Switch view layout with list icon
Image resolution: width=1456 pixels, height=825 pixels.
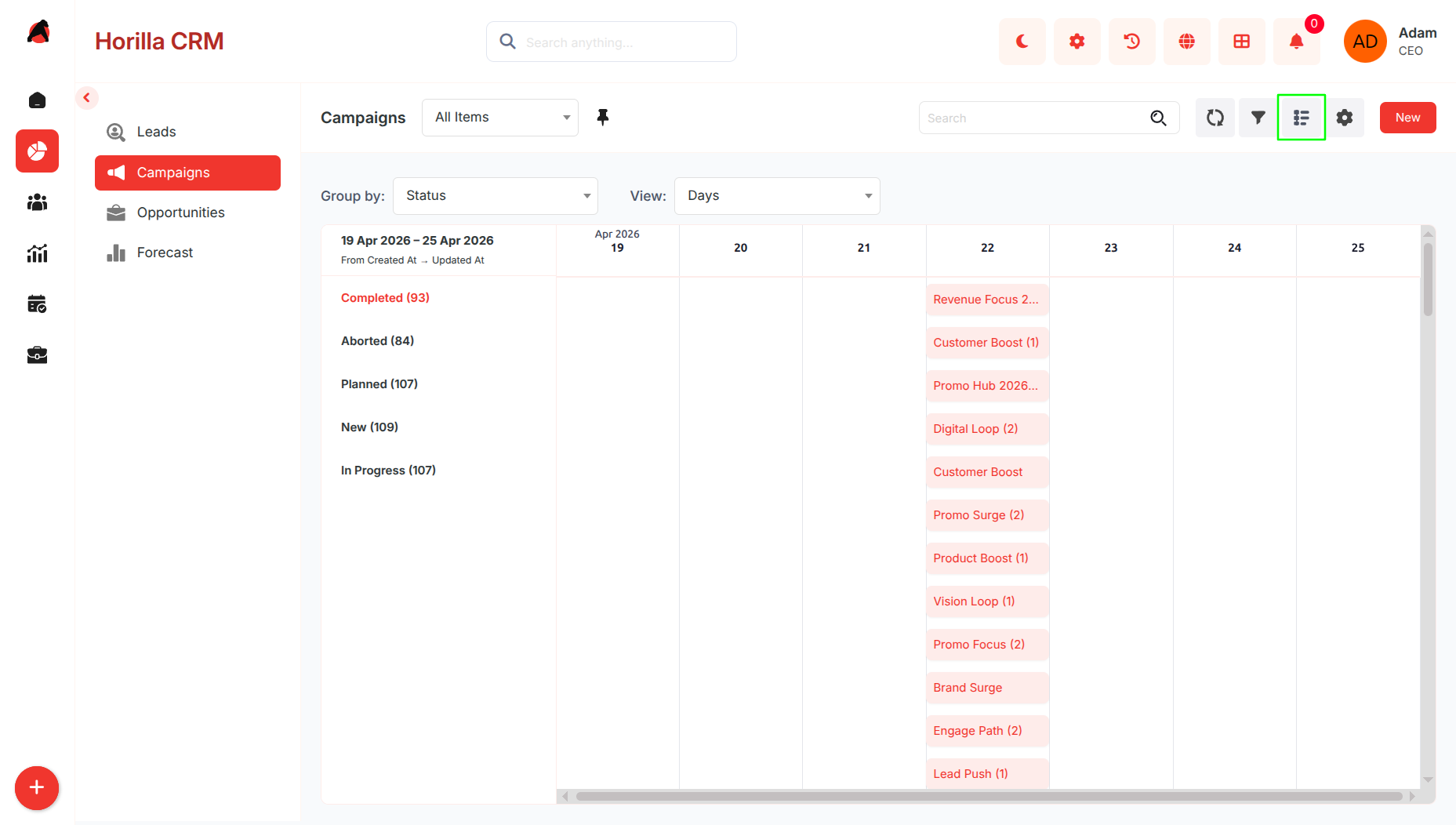click(x=1302, y=118)
